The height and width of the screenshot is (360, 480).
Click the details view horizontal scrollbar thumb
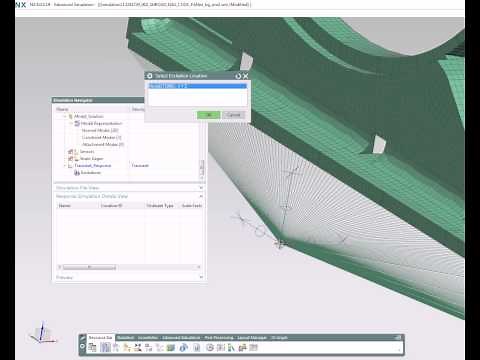point(89,267)
